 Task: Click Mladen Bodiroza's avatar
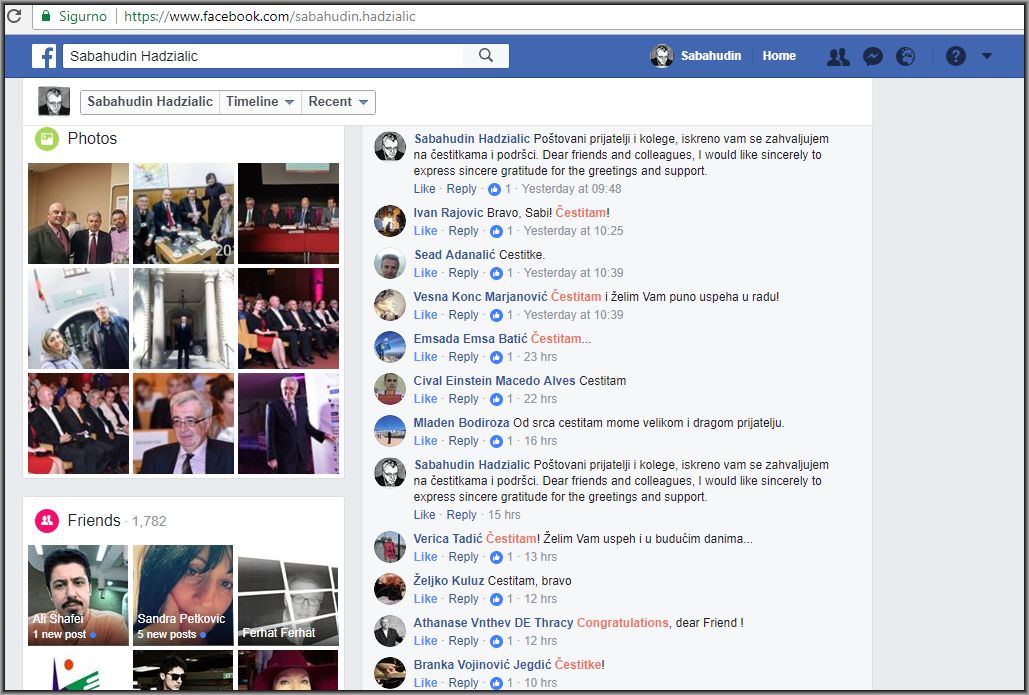(390, 431)
